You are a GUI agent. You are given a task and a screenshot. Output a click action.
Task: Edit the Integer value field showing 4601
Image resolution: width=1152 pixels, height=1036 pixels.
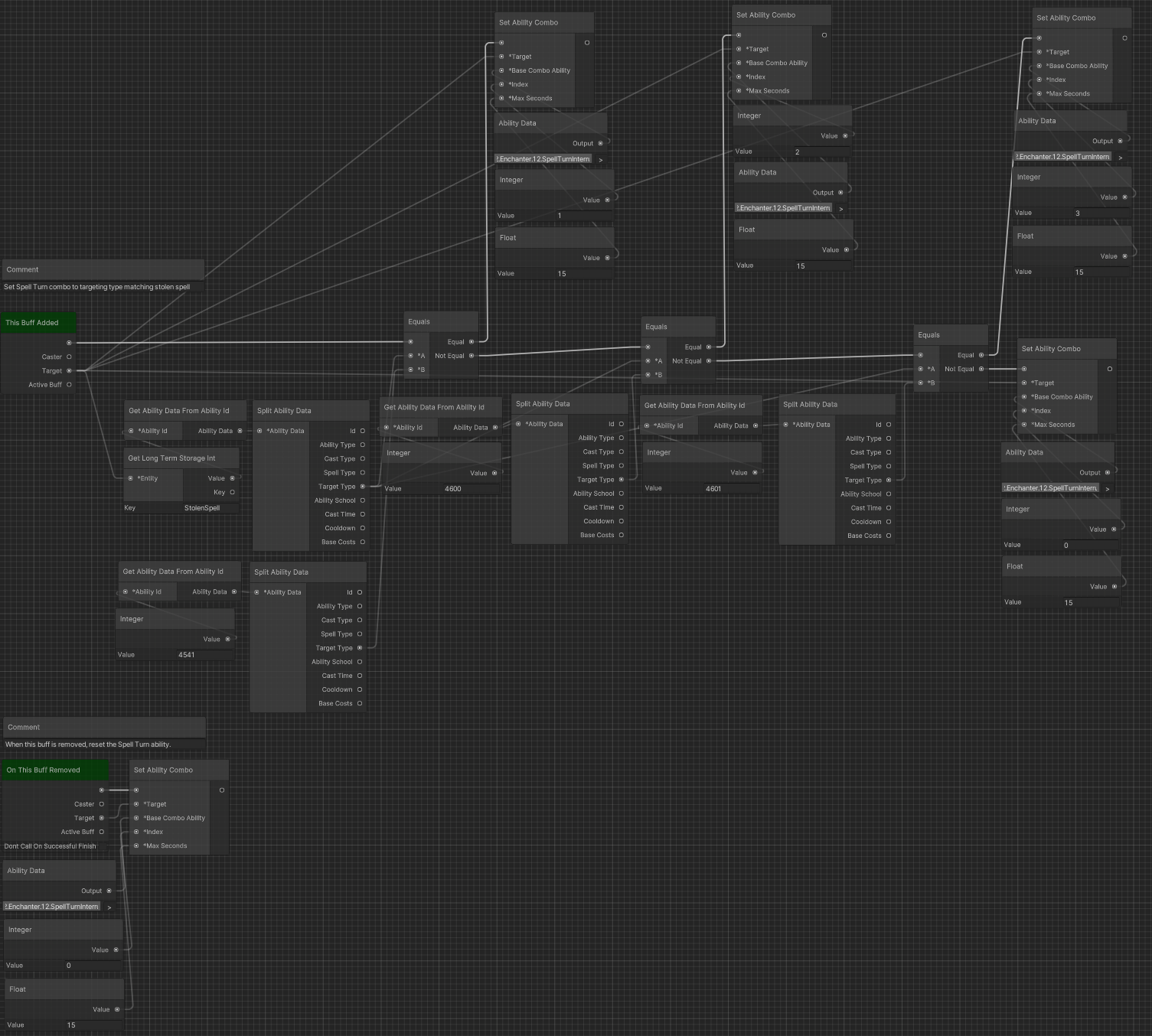click(713, 488)
